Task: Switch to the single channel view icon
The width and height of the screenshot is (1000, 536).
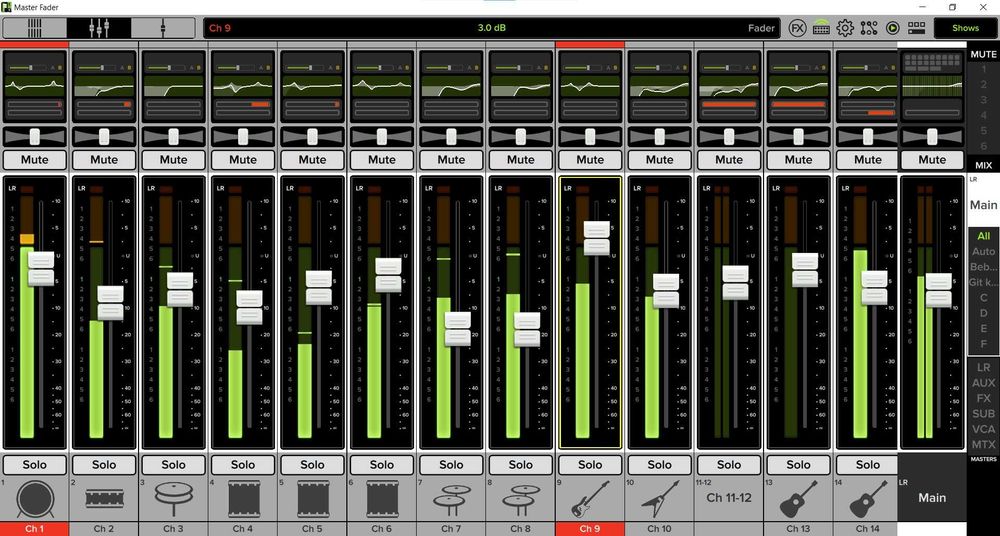Action: [163, 28]
